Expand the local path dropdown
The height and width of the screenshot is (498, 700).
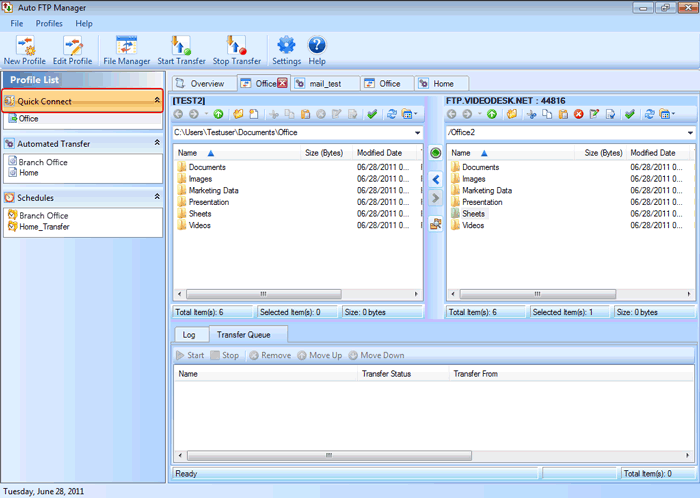[416, 132]
